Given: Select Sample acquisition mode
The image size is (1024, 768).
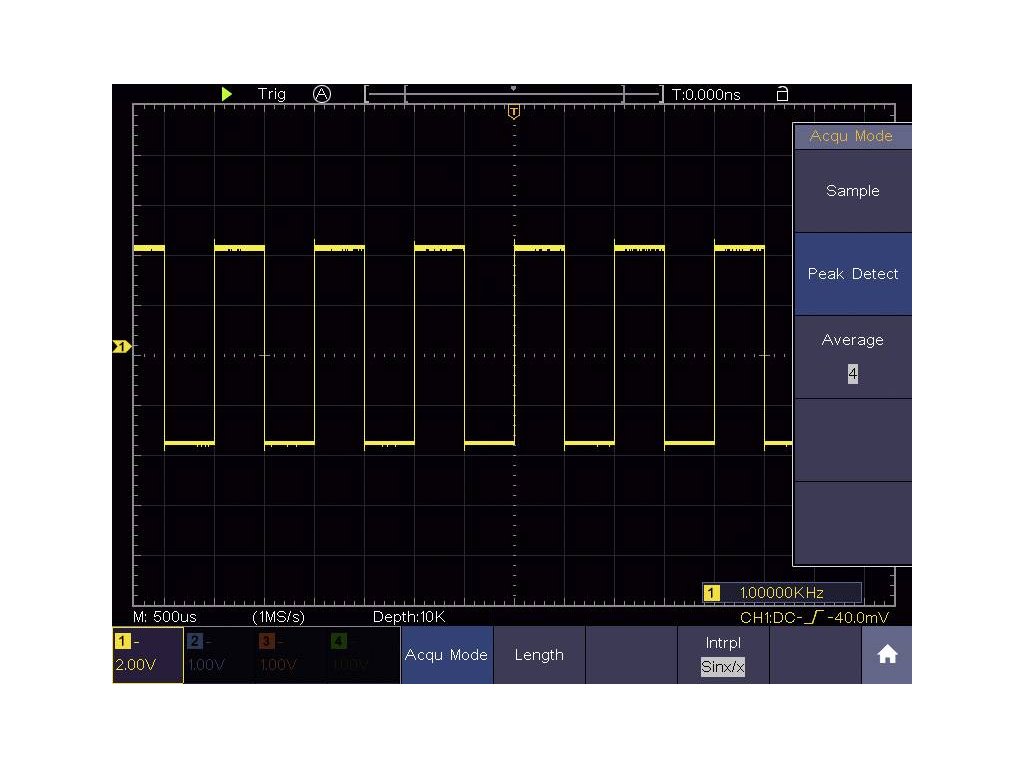Looking at the screenshot, I should point(852,191).
